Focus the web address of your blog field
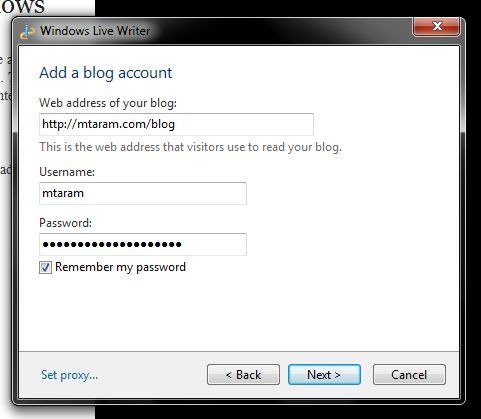This screenshot has width=481, height=419. tap(176, 124)
